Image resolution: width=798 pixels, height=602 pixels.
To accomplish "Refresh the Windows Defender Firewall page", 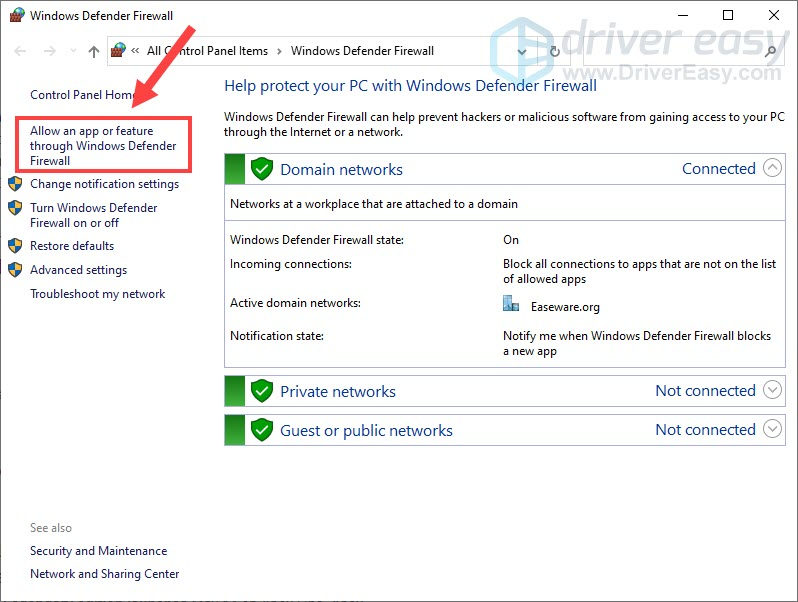I will click(554, 51).
